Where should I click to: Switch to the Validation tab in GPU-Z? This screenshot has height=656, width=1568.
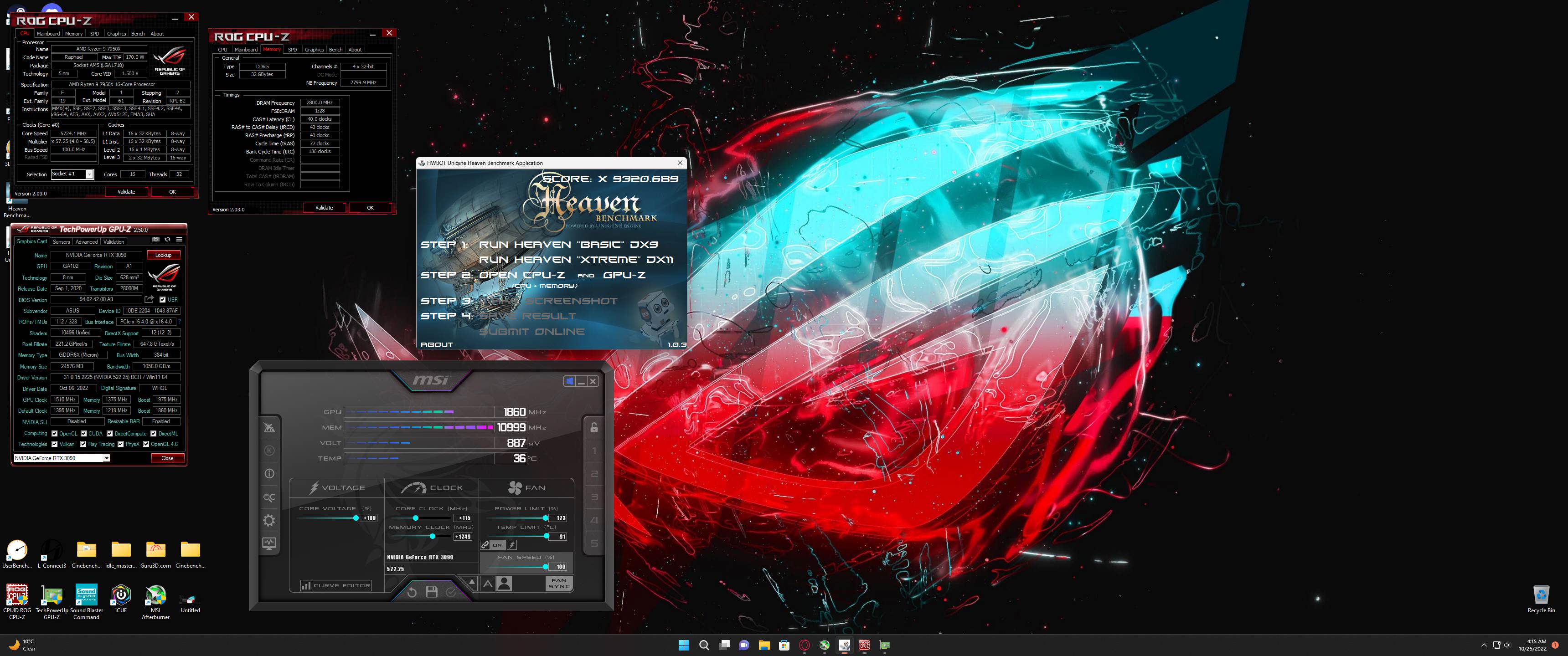114,241
